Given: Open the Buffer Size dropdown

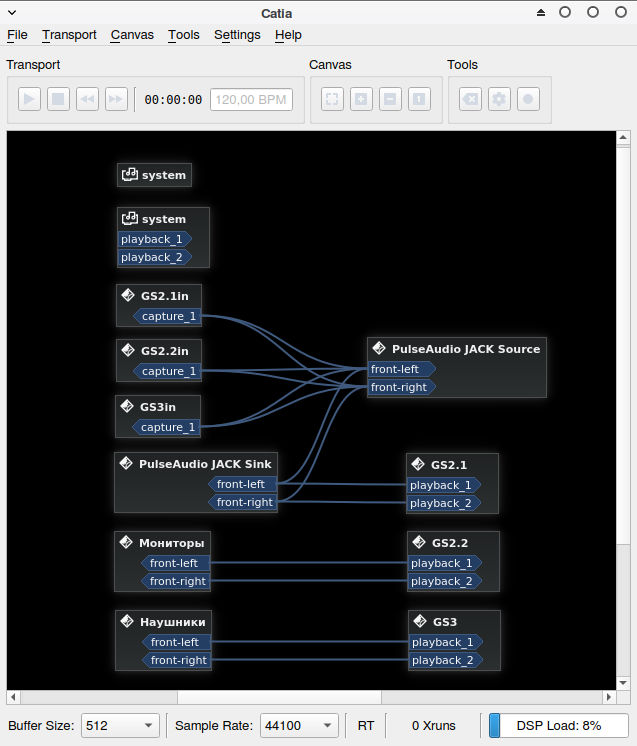Looking at the screenshot, I should (120, 726).
